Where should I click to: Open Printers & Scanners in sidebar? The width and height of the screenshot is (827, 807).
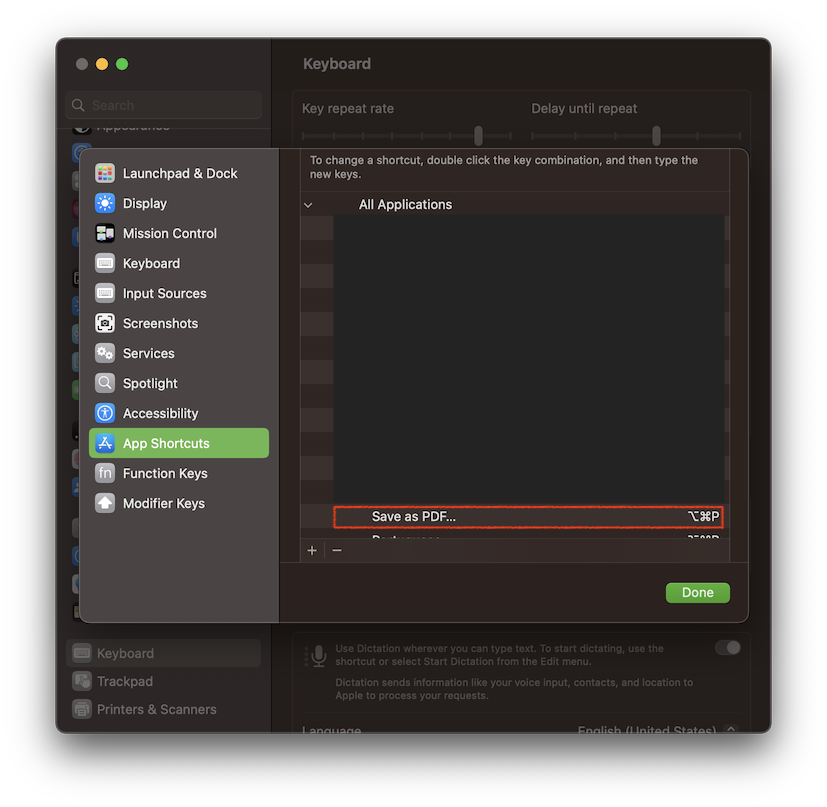(164, 709)
